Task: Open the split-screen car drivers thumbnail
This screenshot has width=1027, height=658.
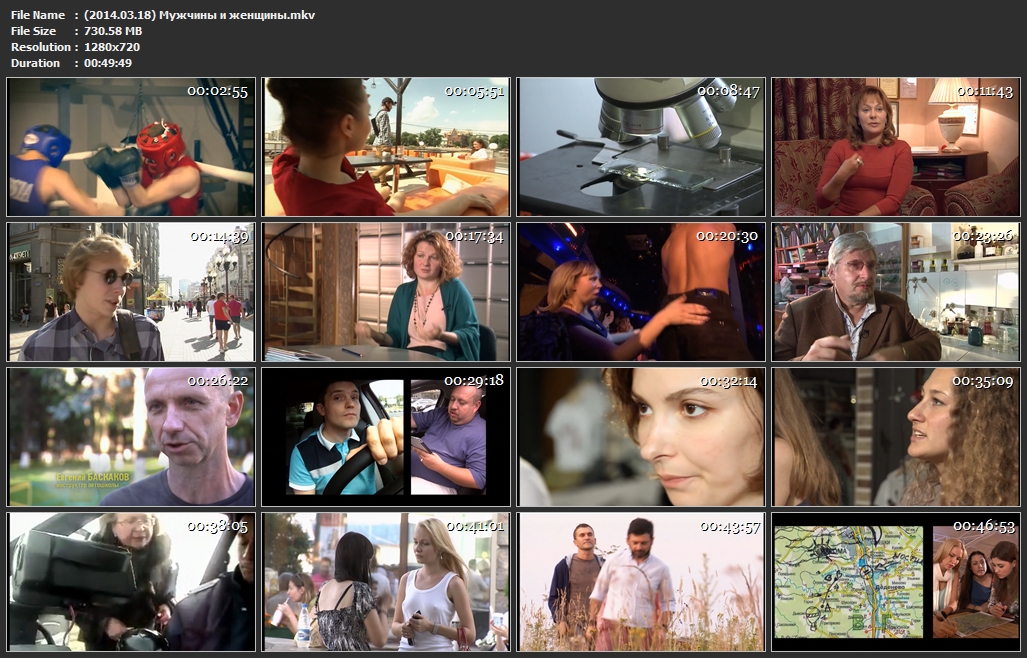Action: coord(386,437)
